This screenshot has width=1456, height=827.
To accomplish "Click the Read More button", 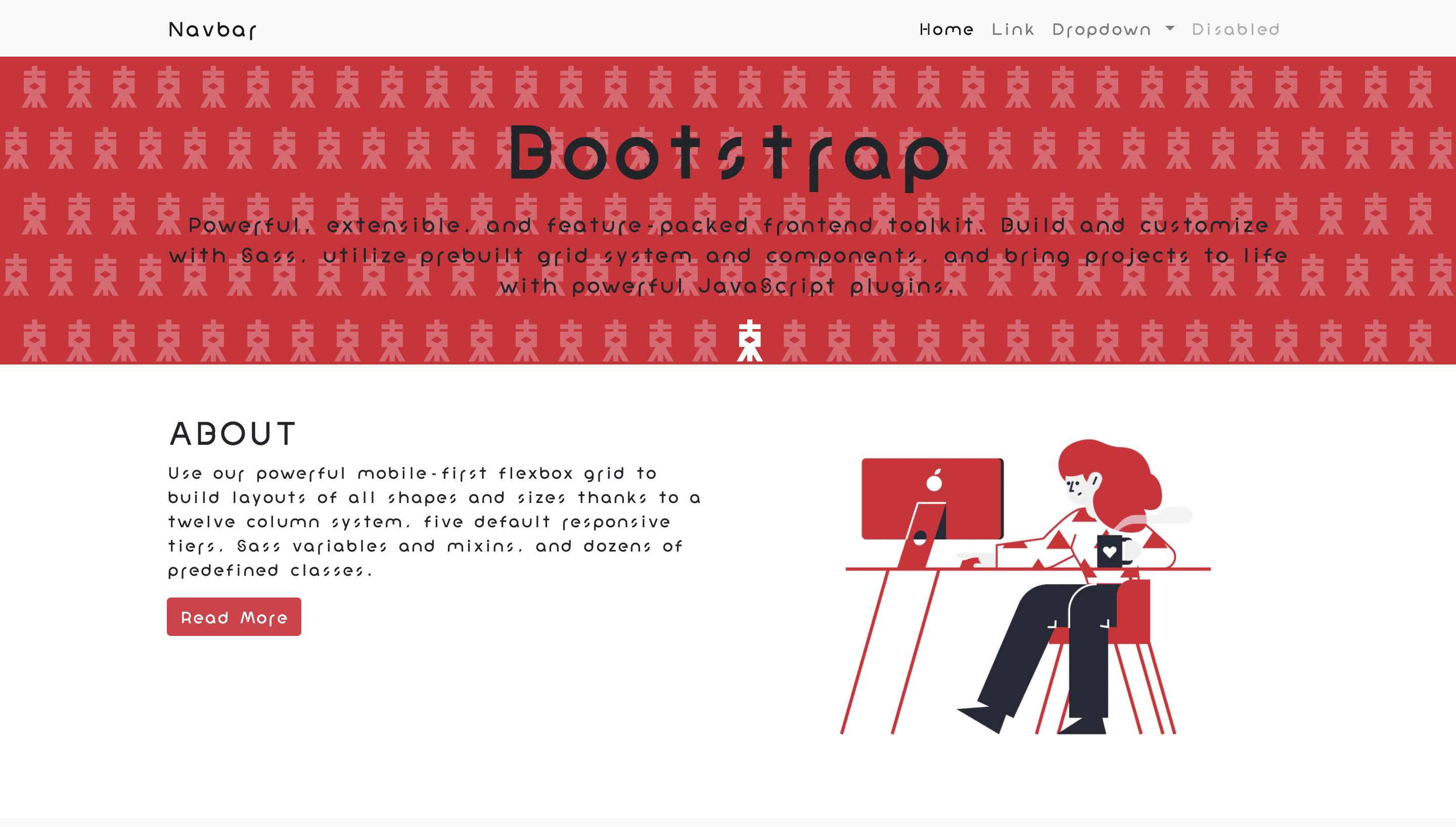I will click(x=234, y=616).
